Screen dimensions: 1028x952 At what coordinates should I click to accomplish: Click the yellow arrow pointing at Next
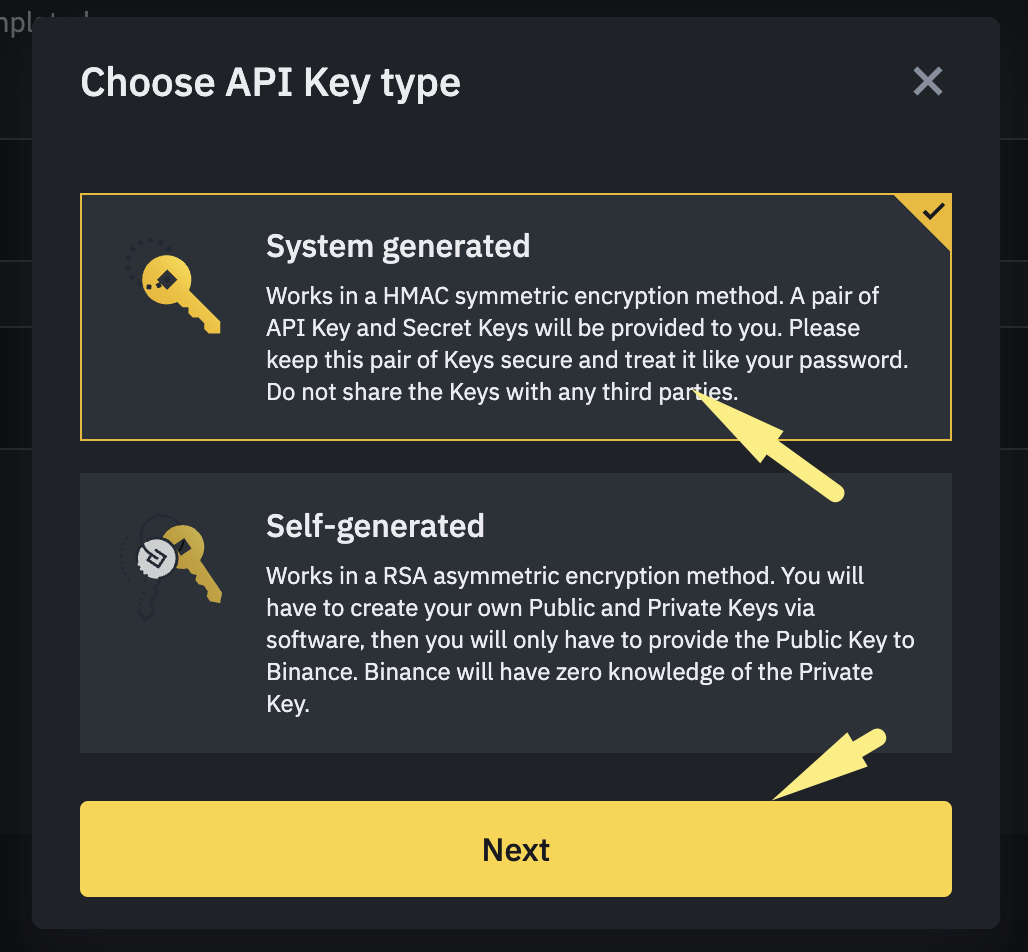coord(829,766)
